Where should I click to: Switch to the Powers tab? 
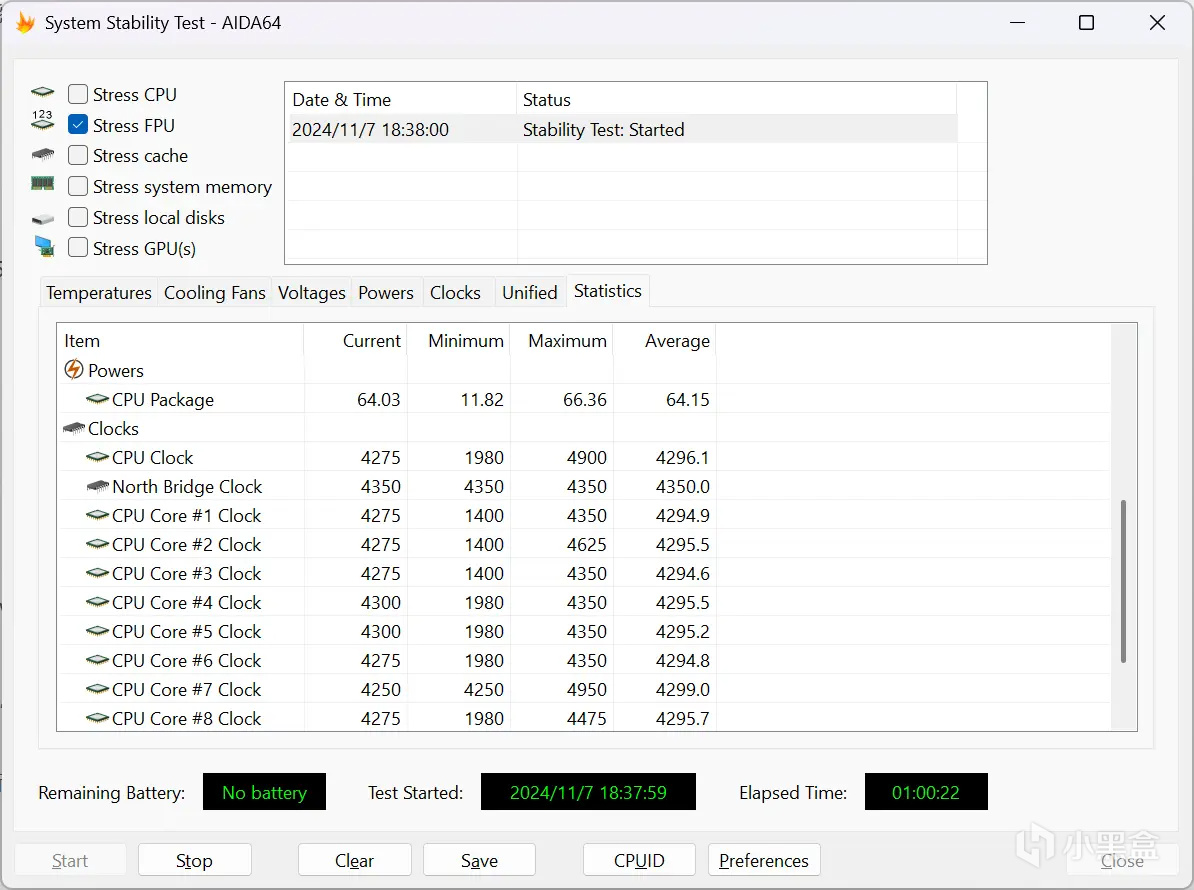click(x=386, y=292)
